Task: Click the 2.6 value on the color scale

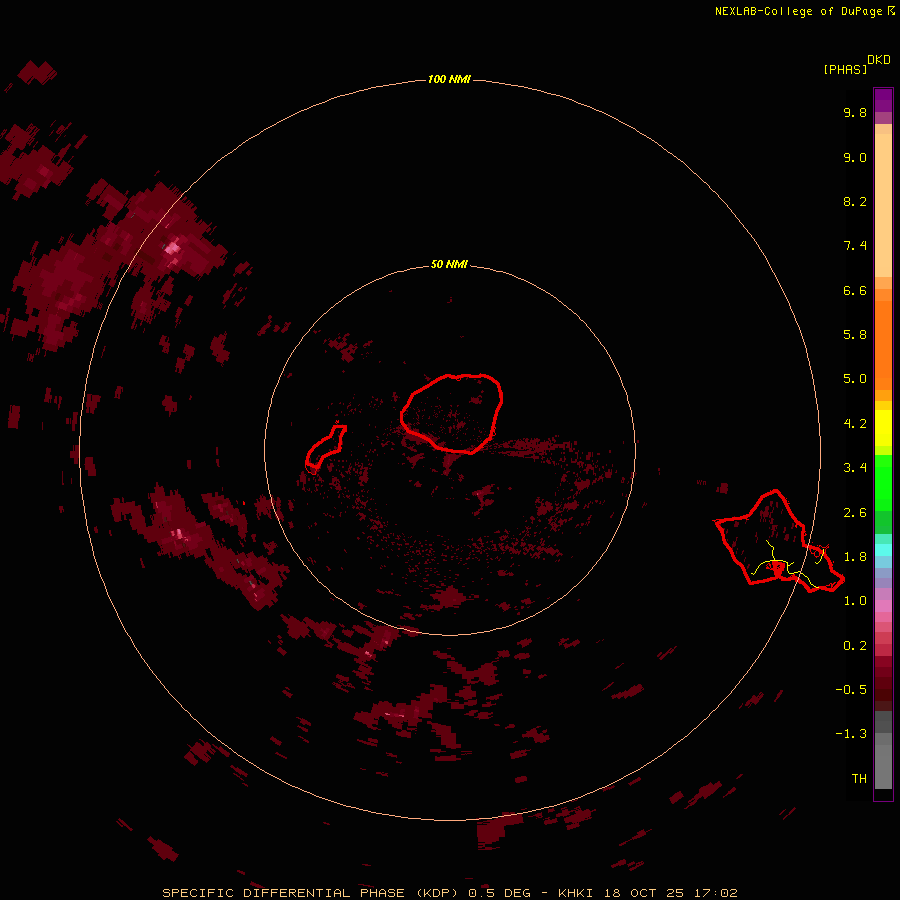Action: pyautogui.click(x=855, y=513)
